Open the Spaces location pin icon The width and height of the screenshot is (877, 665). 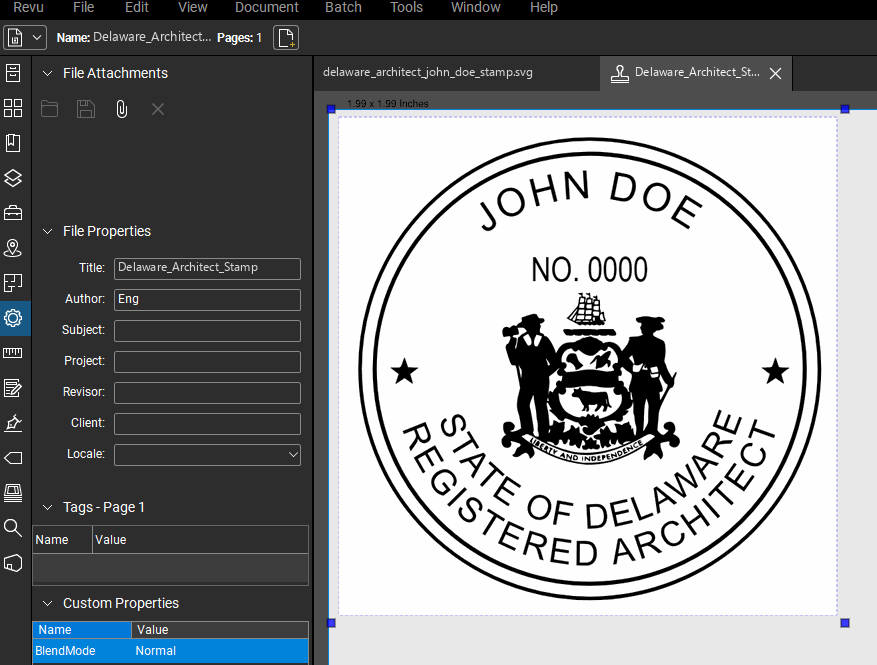click(x=13, y=248)
